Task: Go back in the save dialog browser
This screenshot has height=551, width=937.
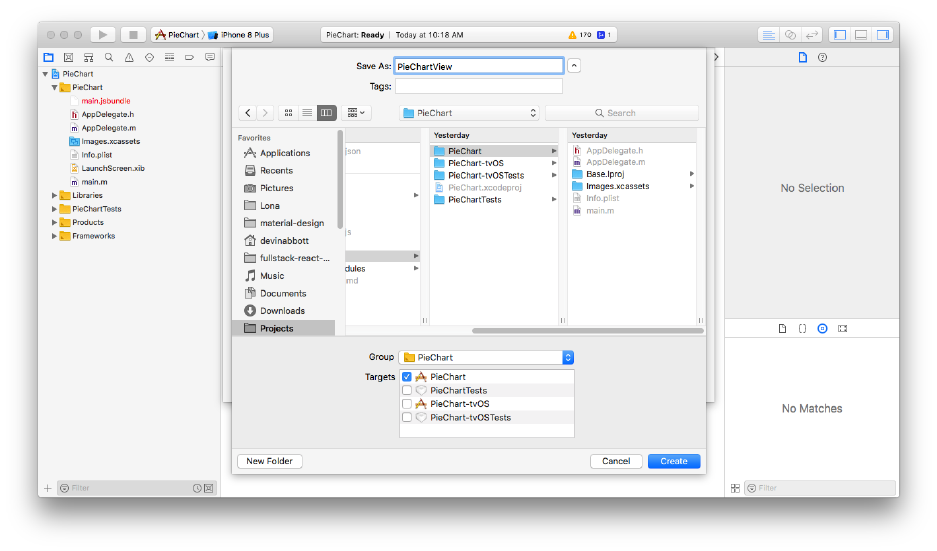Action: (248, 113)
